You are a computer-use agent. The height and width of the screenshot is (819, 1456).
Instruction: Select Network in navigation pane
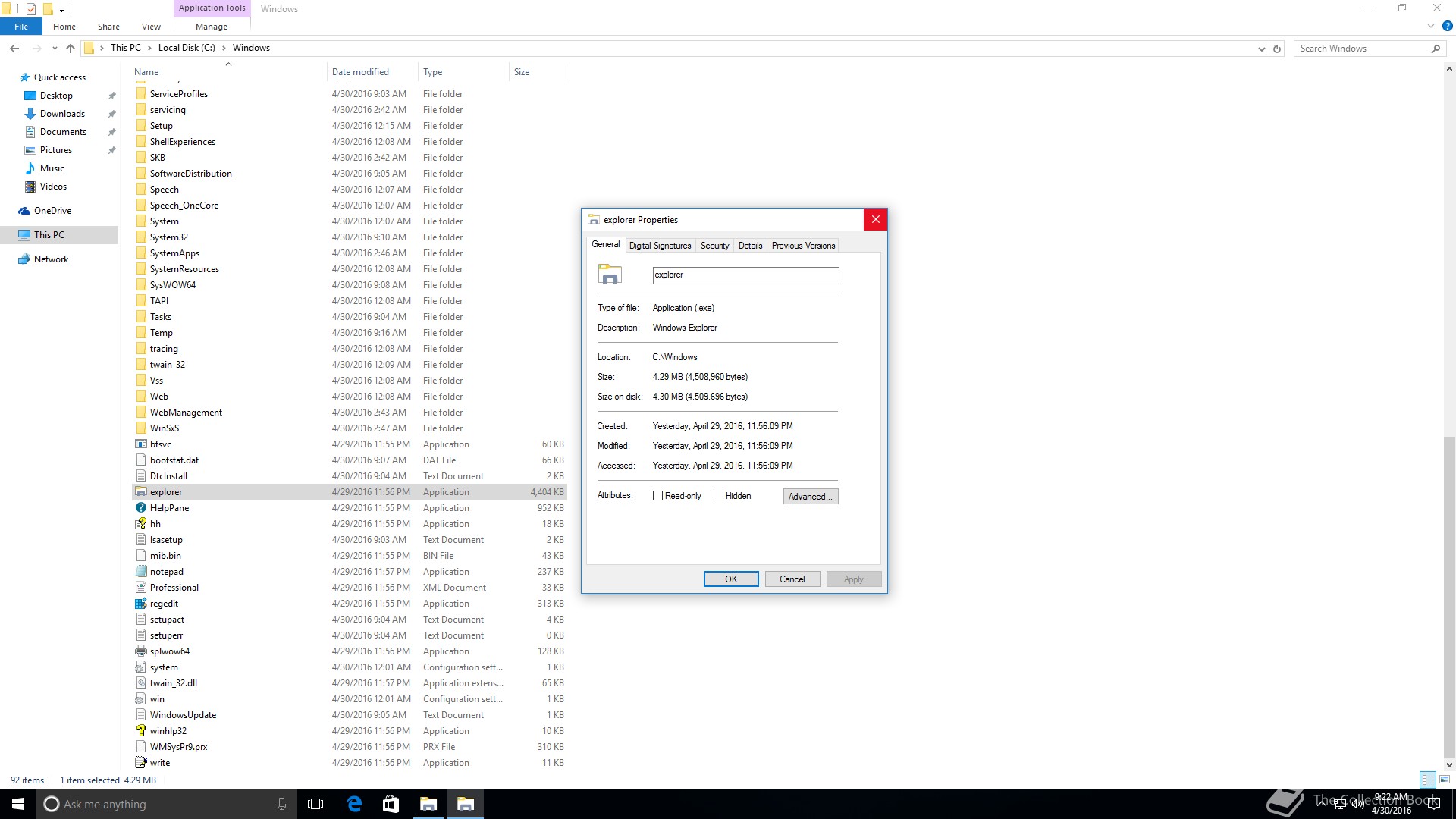[59, 259]
